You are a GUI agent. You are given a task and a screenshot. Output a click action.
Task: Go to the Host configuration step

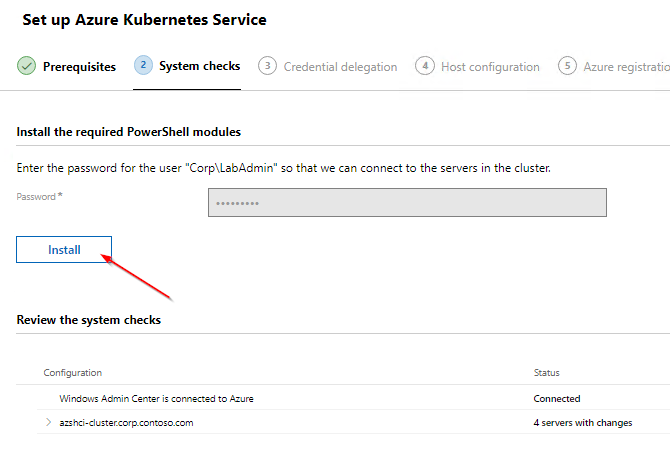(x=477, y=67)
